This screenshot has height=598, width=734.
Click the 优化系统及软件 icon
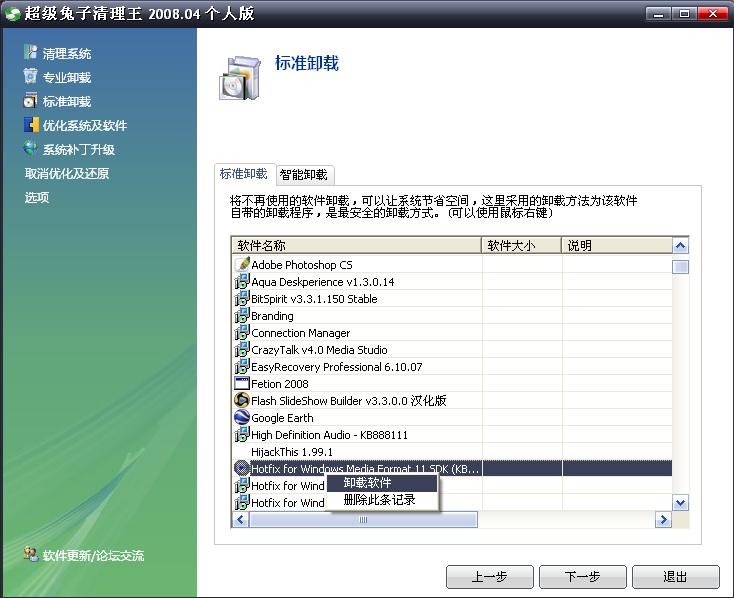click(31, 125)
